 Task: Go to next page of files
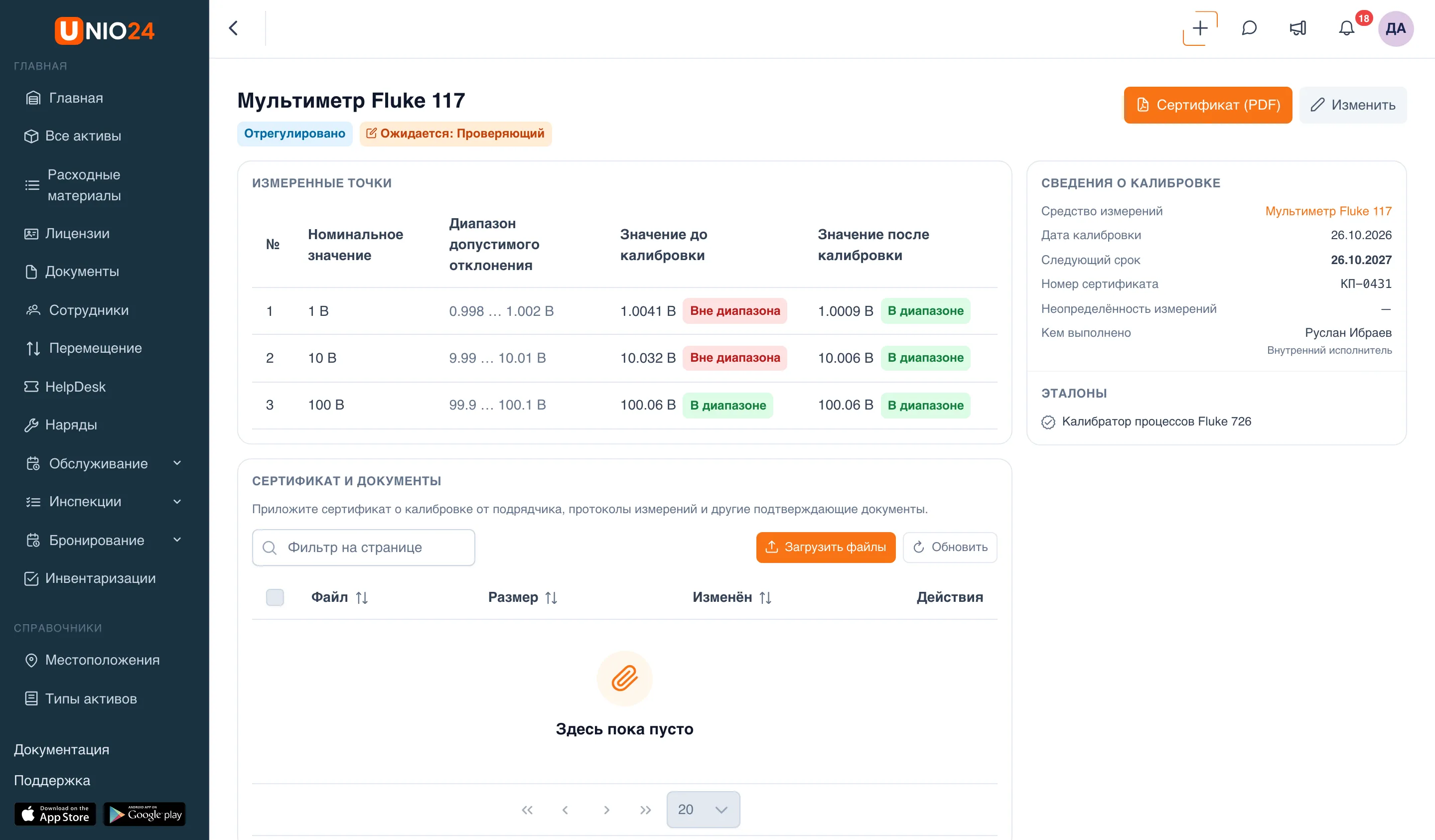point(606,809)
